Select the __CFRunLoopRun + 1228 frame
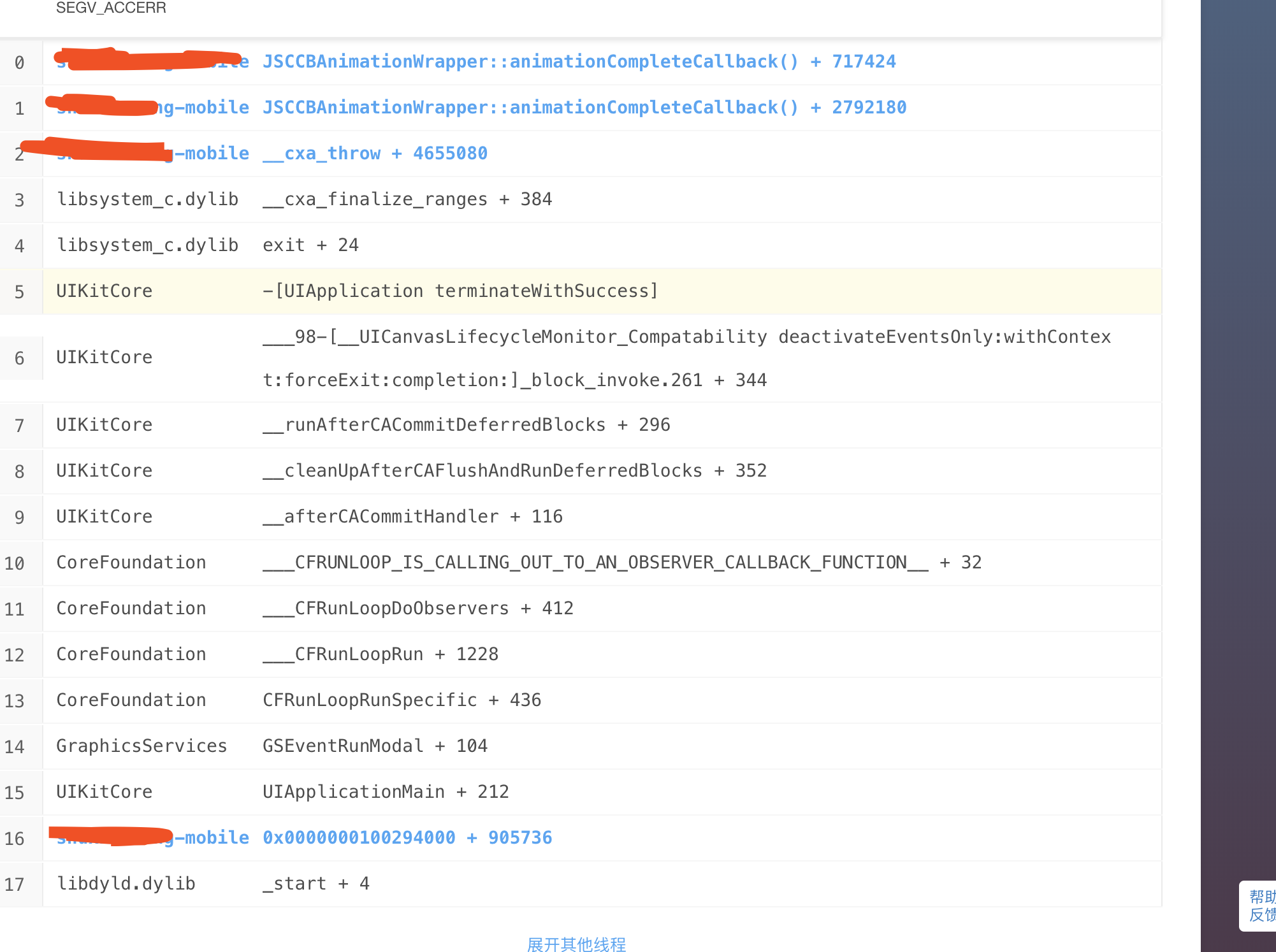 click(x=381, y=654)
